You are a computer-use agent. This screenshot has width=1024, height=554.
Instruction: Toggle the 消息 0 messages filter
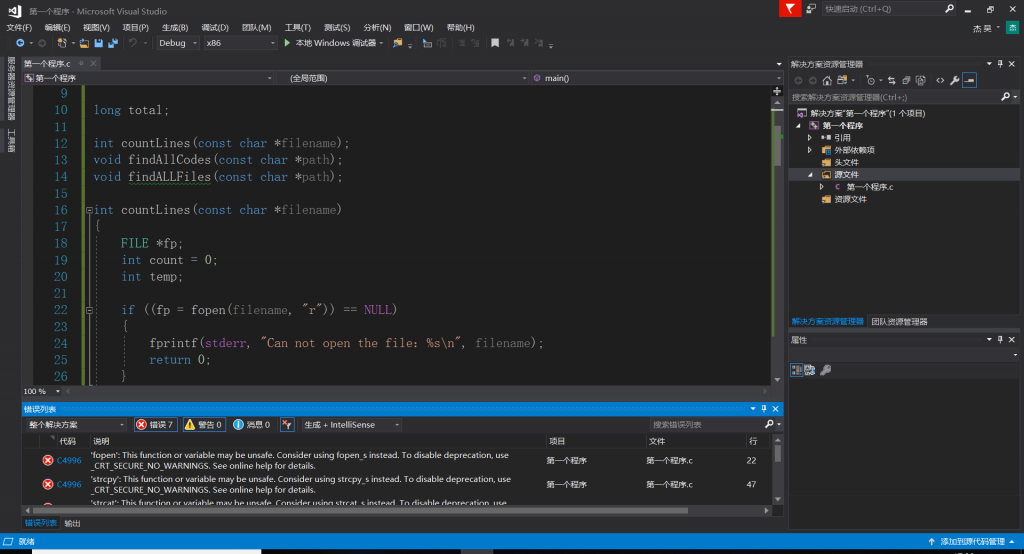(x=252, y=425)
